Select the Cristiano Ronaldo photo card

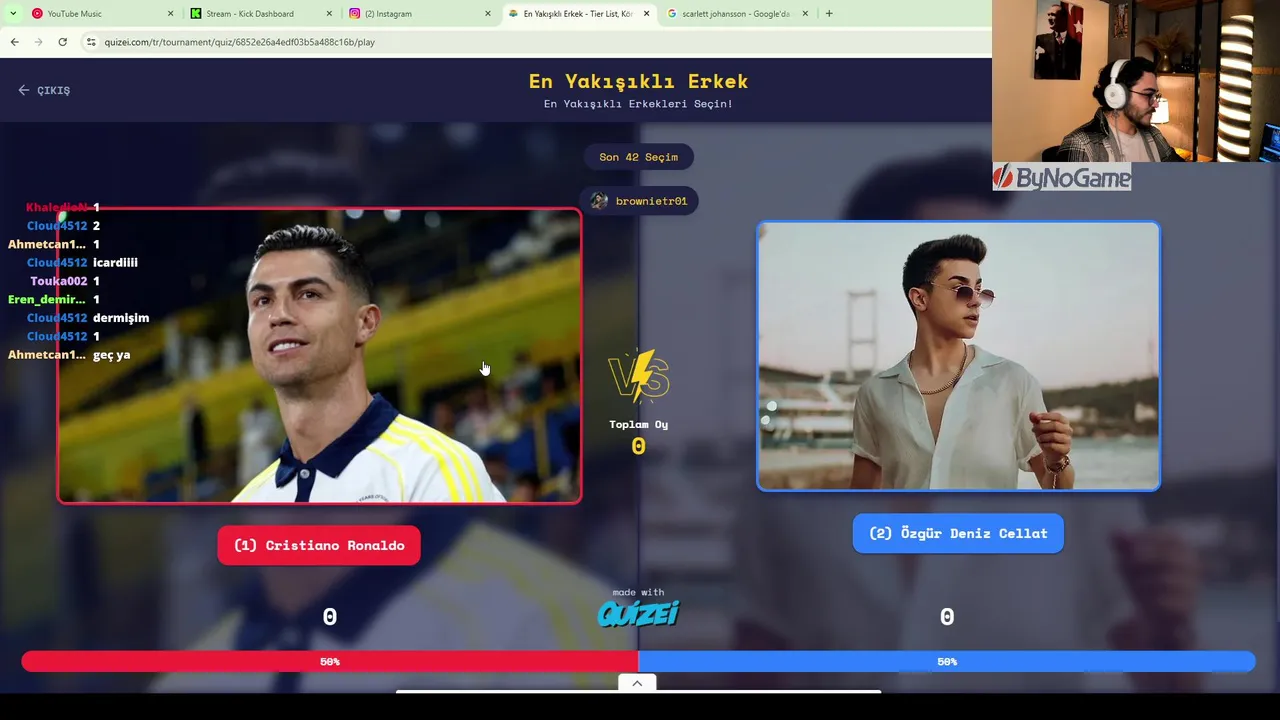pos(319,356)
